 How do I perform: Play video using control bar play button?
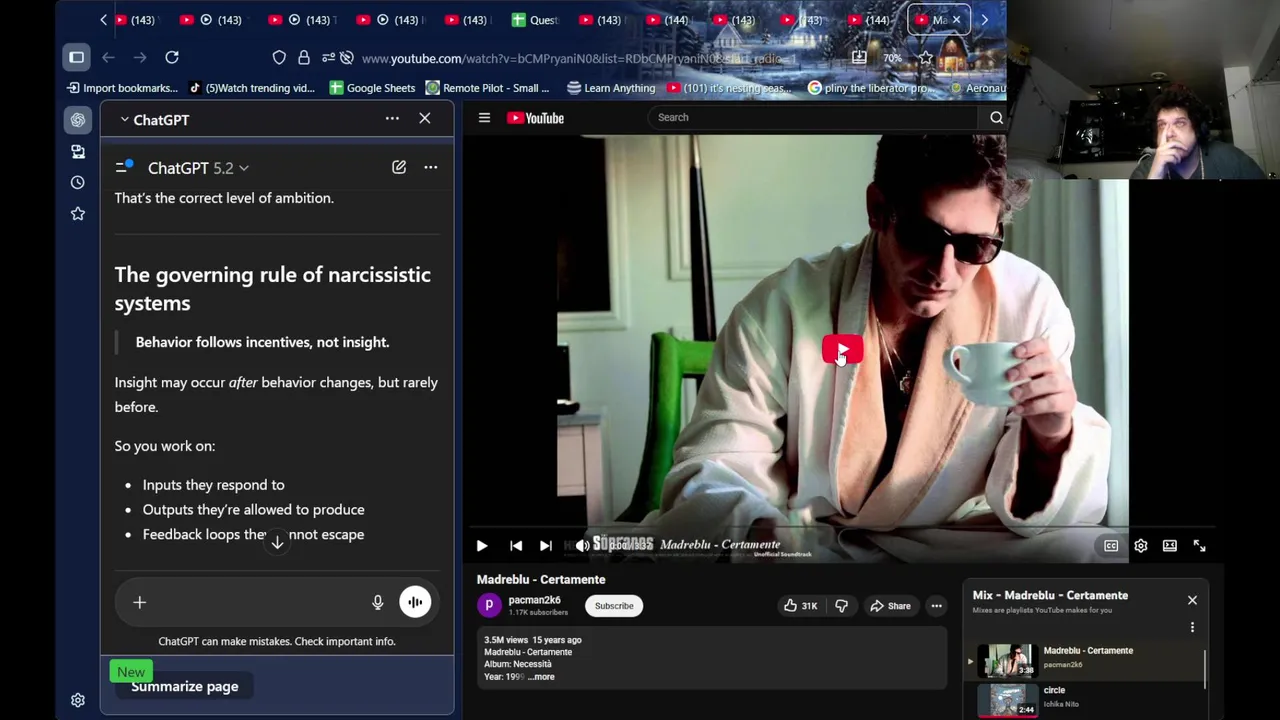(x=482, y=546)
